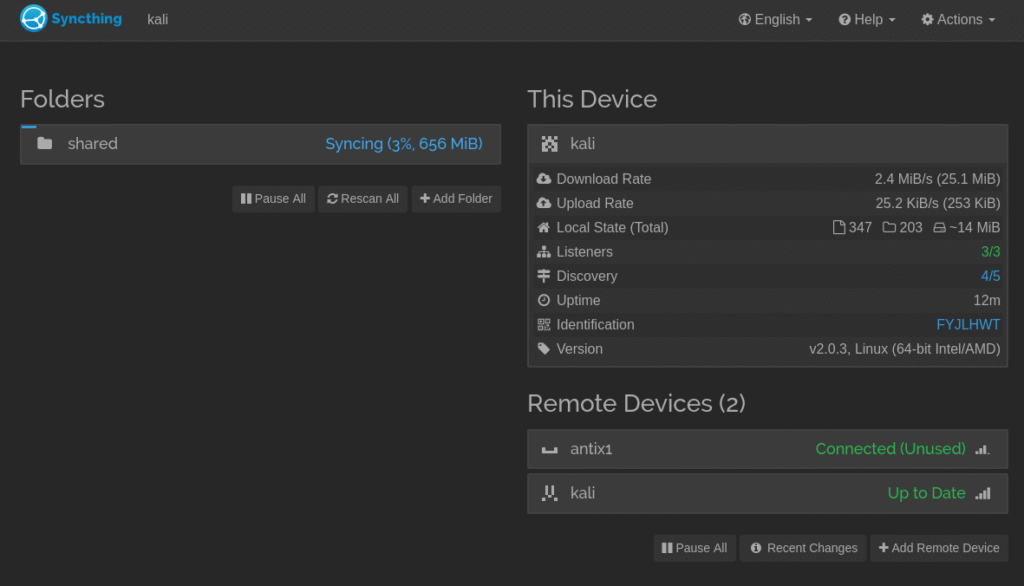Click the Listeners network icon
The image size is (1024, 586).
(x=543, y=252)
